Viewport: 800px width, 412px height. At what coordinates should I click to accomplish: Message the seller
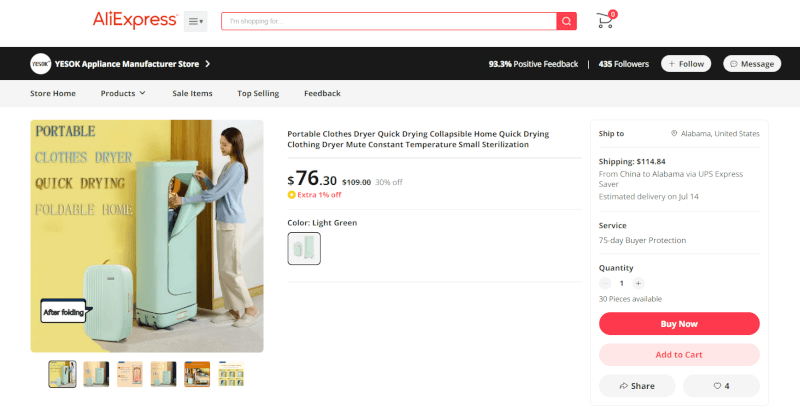pyautogui.click(x=752, y=64)
